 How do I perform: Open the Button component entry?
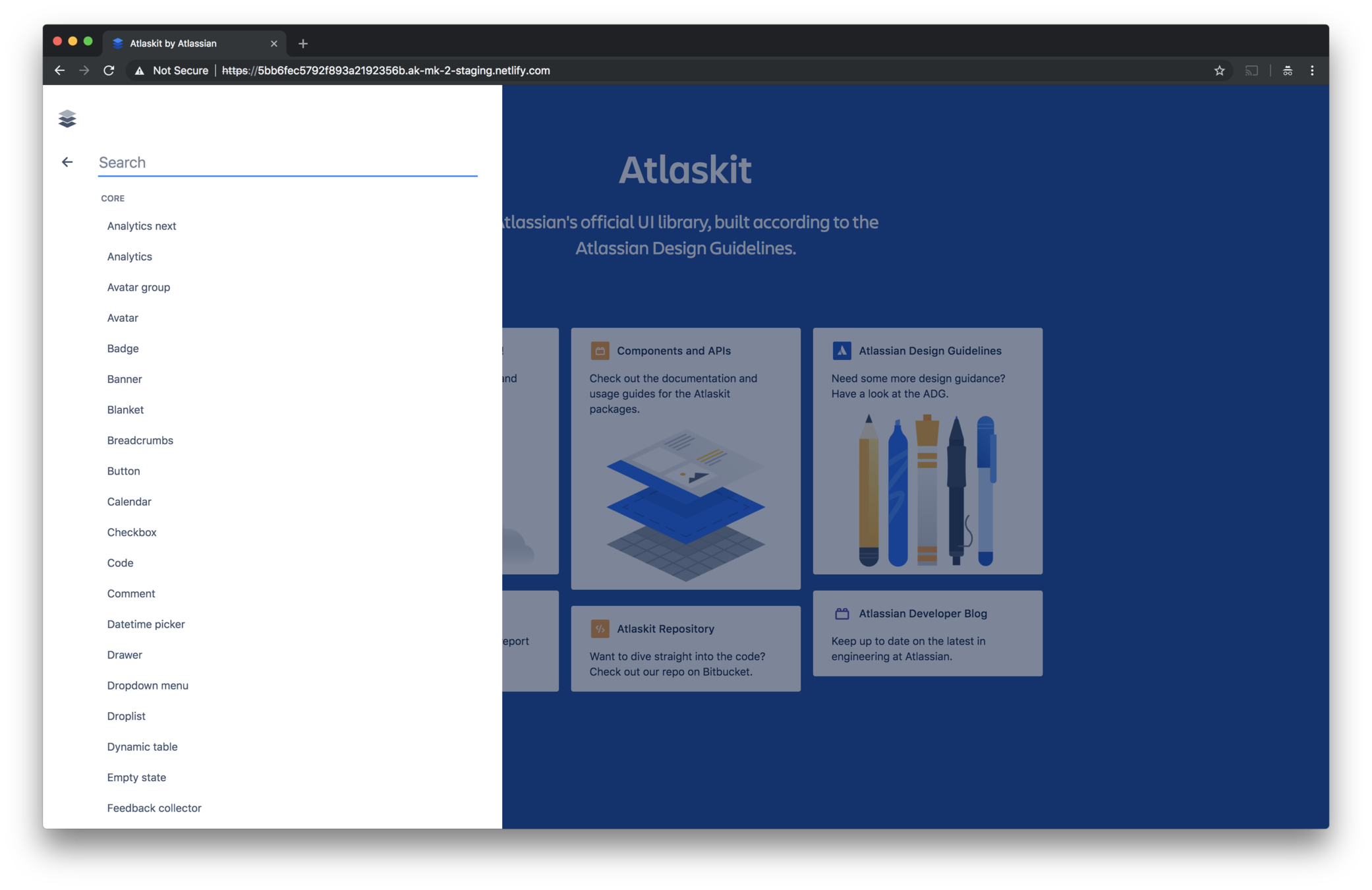[123, 471]
